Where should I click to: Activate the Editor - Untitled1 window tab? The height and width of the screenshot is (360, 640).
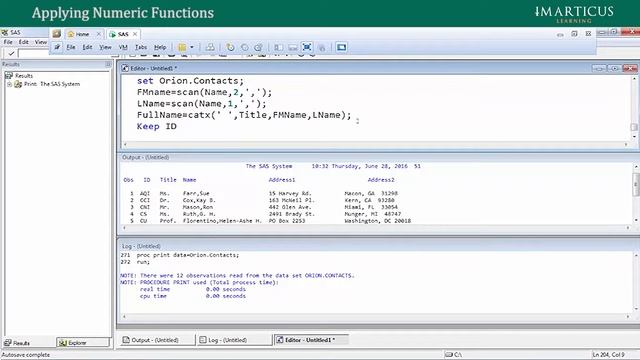310,340
